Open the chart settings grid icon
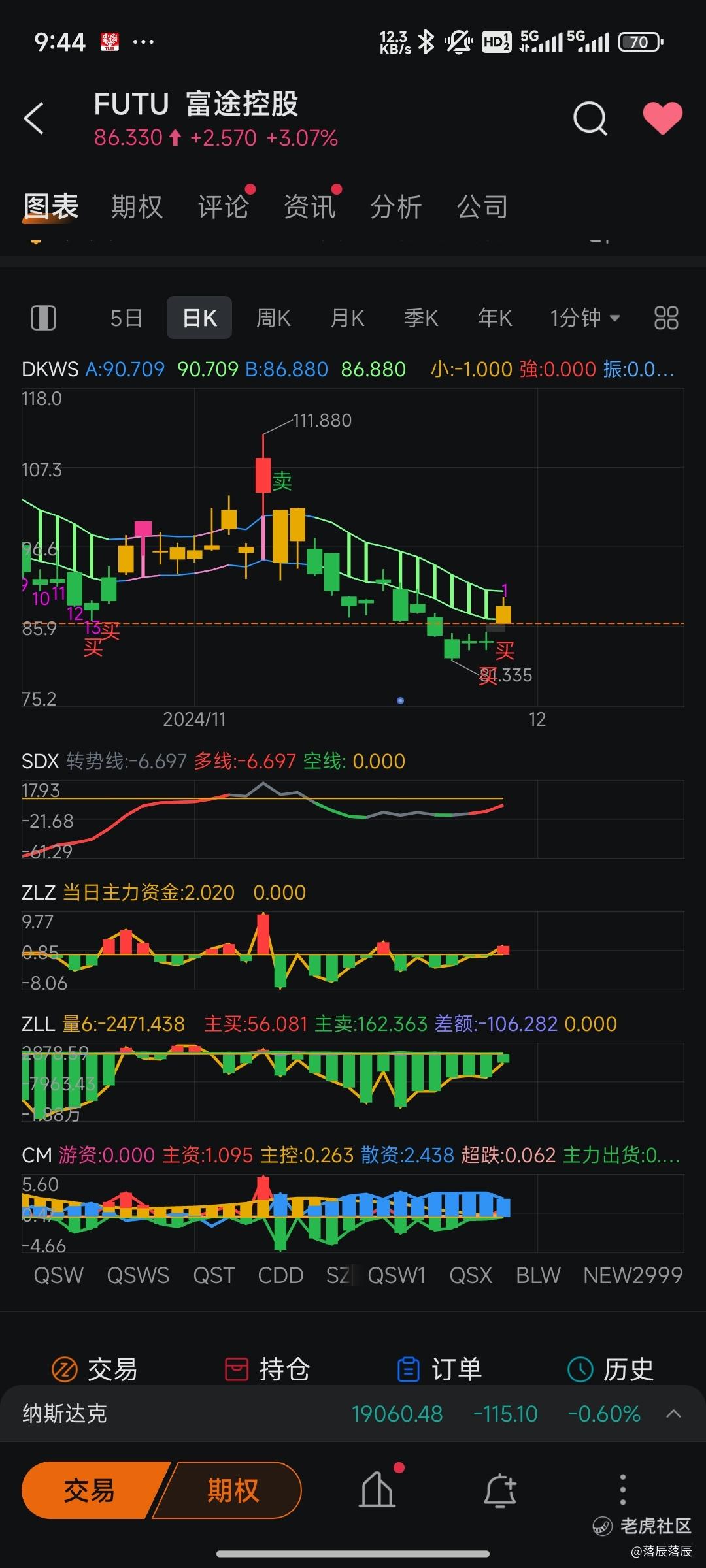The image size is (706, 1568). (666, 318)
